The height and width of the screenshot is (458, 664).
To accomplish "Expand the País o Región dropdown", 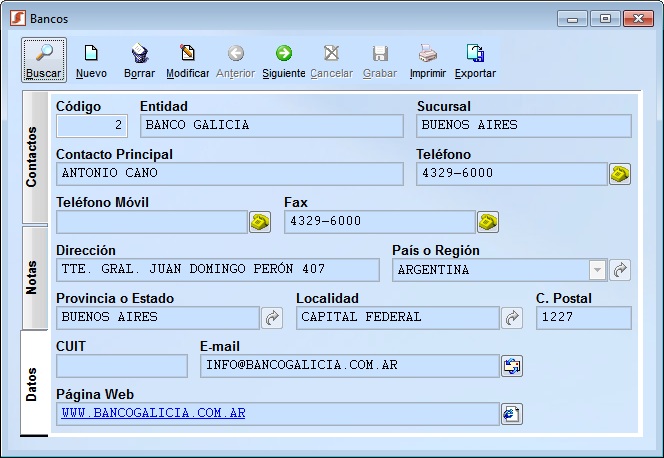I will point(597,270).
